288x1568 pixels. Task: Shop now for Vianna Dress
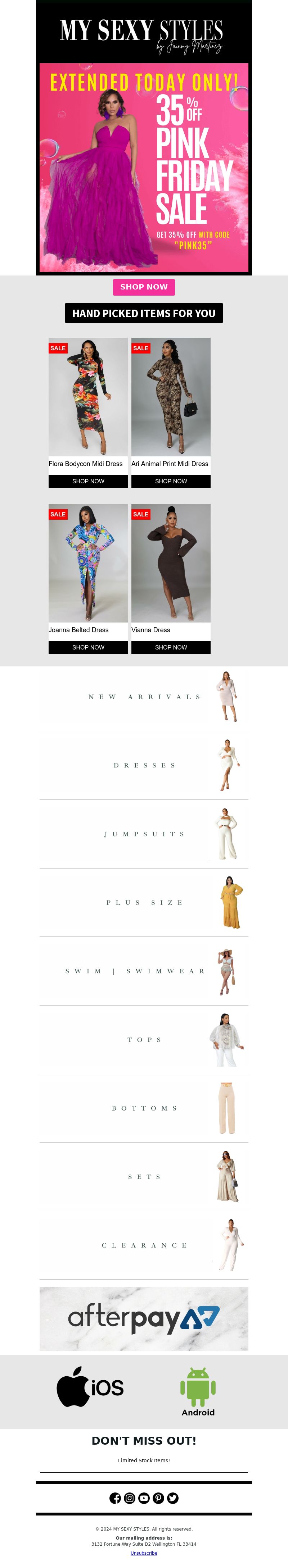point(171,647)
